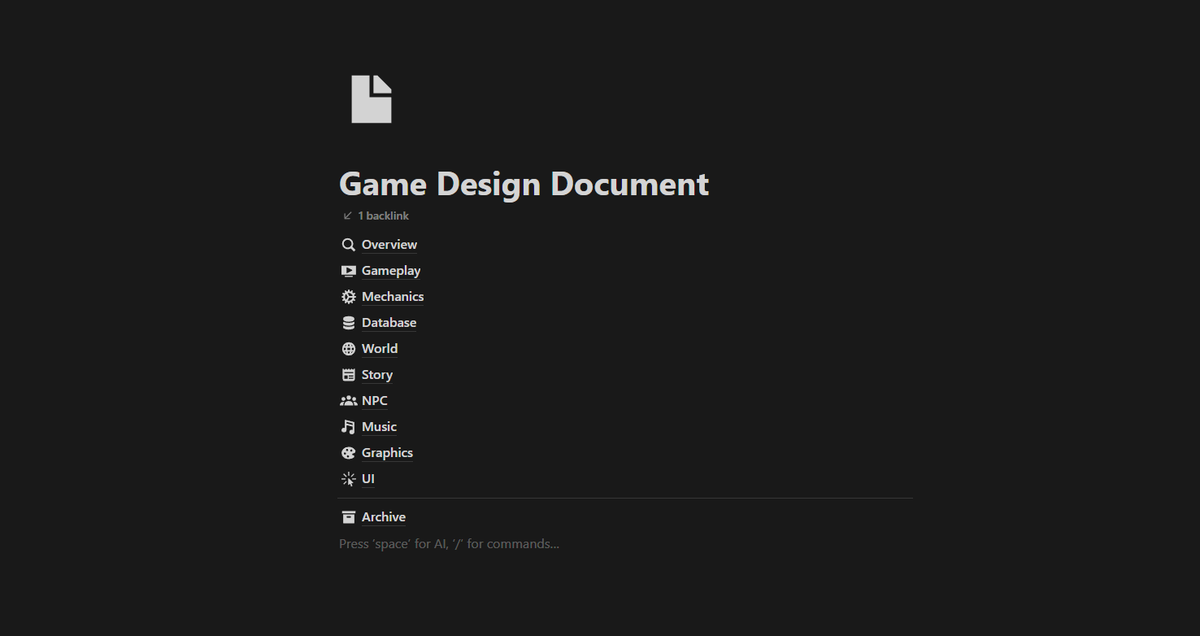Open the Story page link
1200x636 pixels.
377,375
